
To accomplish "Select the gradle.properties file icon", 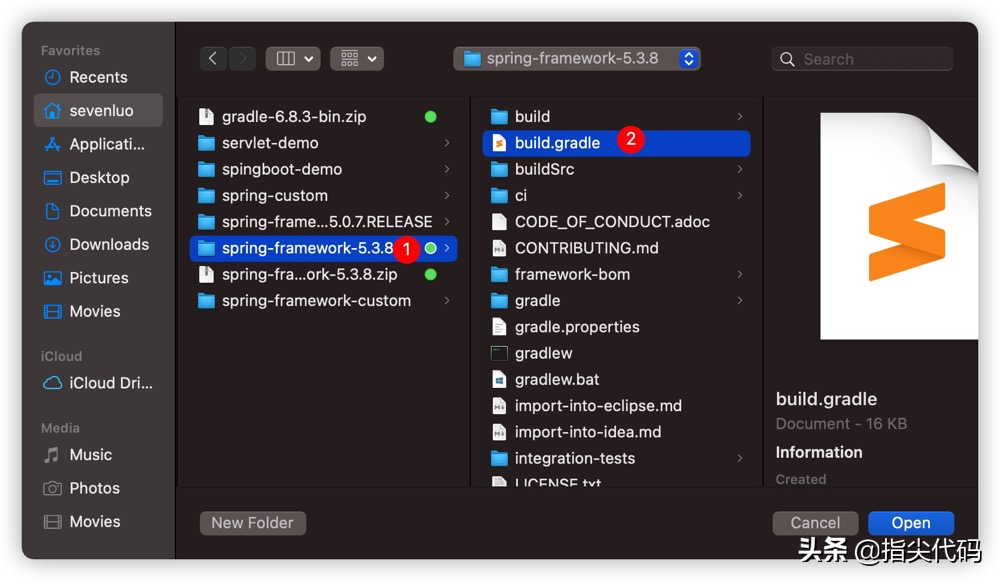I will coord(499,327).
